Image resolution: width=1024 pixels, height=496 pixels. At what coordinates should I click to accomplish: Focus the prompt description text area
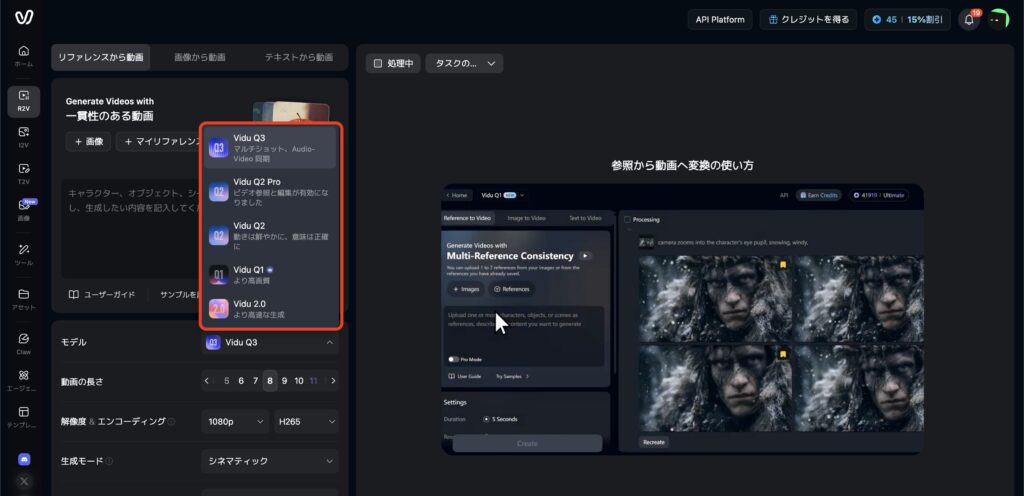click(x=131, y=228)
